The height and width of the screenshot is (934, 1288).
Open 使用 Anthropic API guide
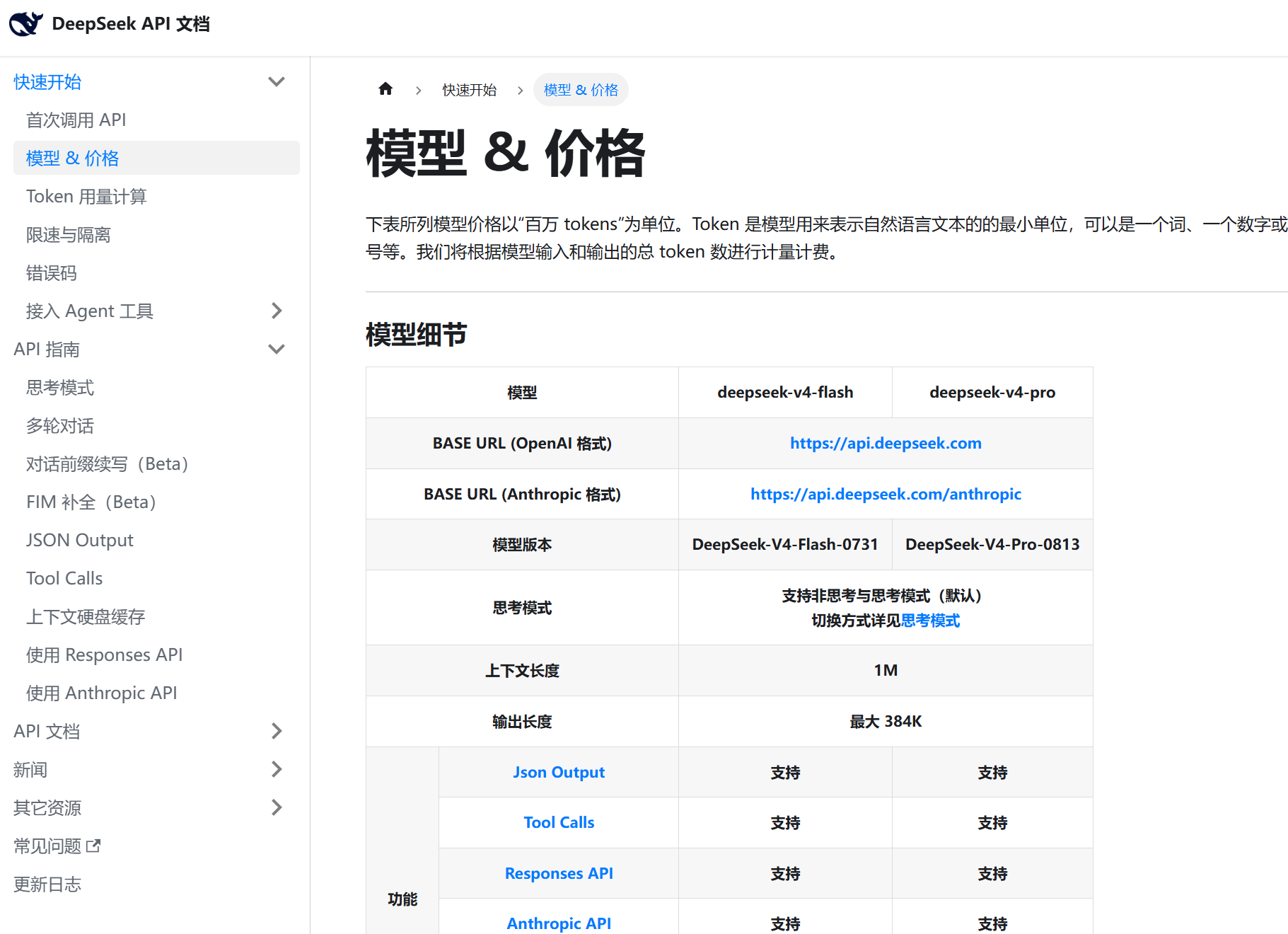point(101,693)
